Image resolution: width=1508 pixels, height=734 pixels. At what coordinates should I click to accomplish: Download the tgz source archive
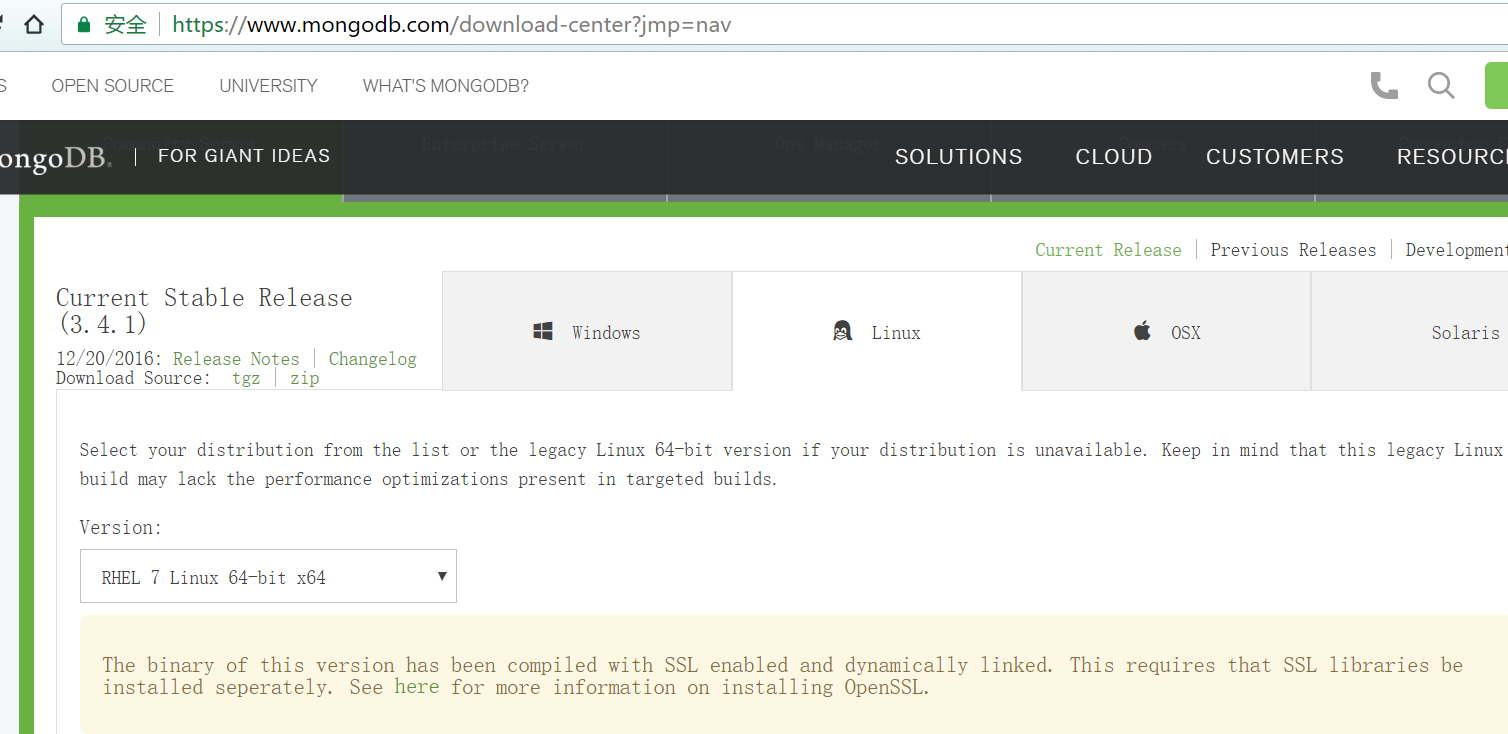pos(246,378)
